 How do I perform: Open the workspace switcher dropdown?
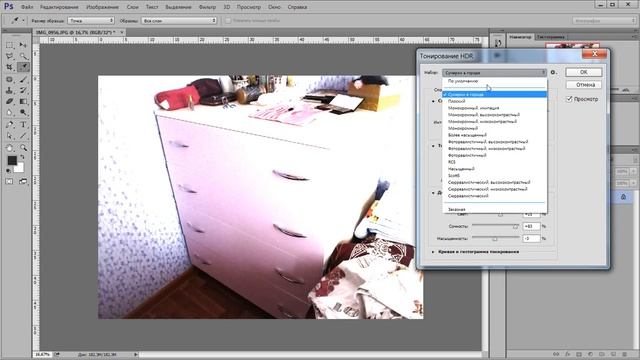(x=604, y=20)
